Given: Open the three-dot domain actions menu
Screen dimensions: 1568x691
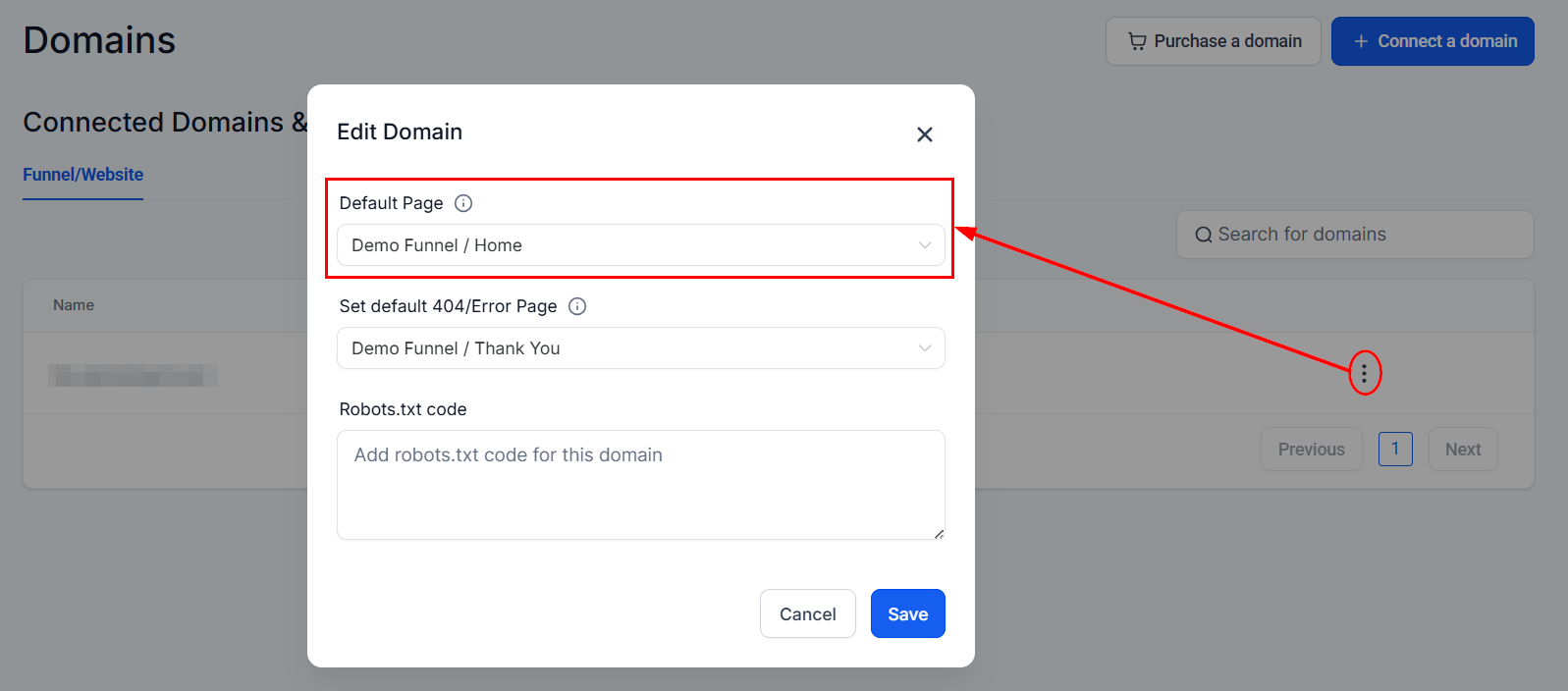Looking at the screenshot, I should (x=1364, y=373).
